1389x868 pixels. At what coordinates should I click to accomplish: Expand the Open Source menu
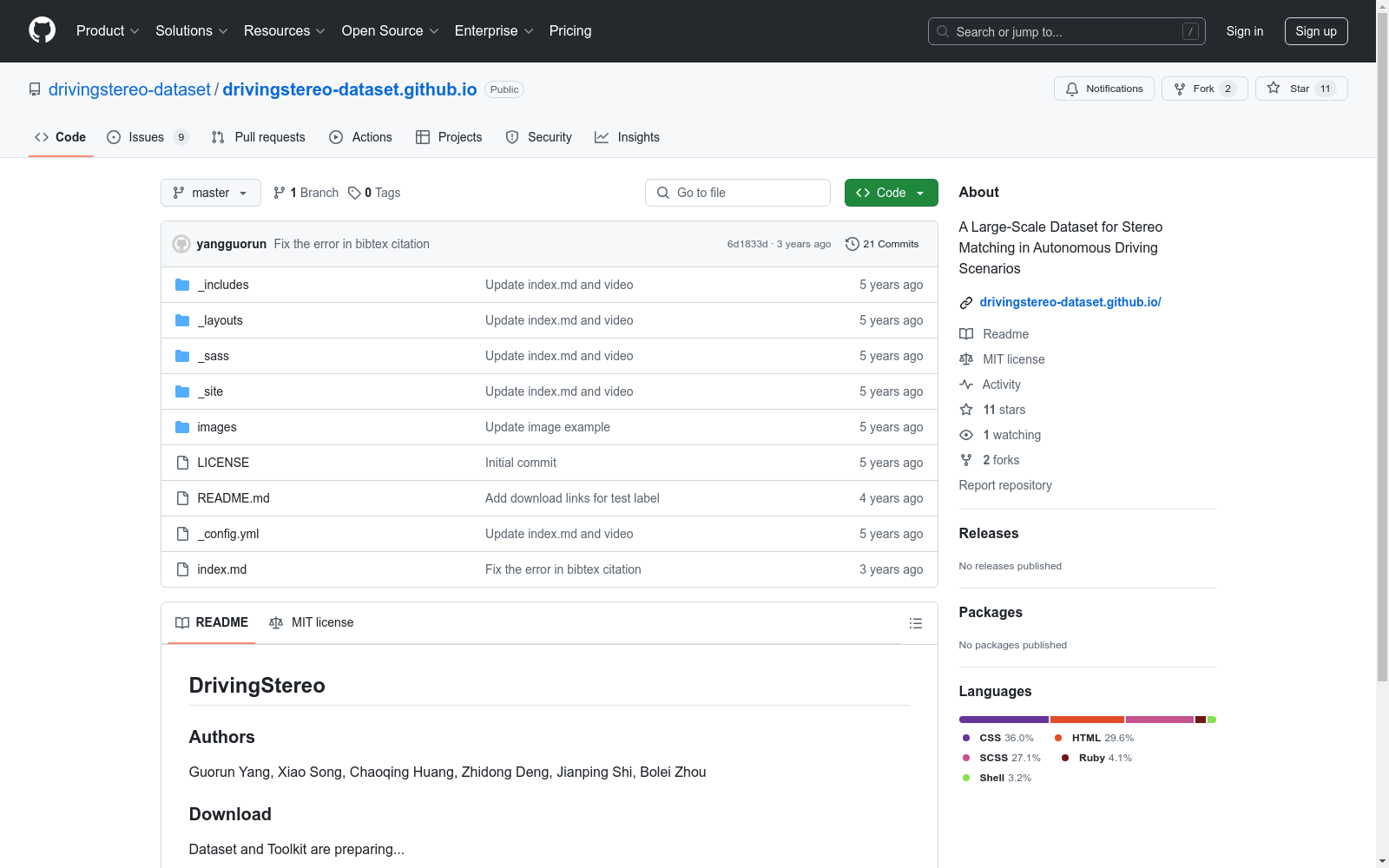391,30
